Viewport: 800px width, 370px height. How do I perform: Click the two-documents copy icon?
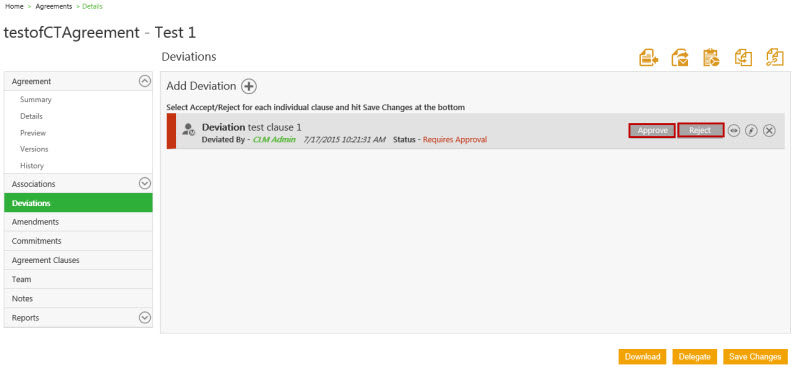click(x=743, y=58)
